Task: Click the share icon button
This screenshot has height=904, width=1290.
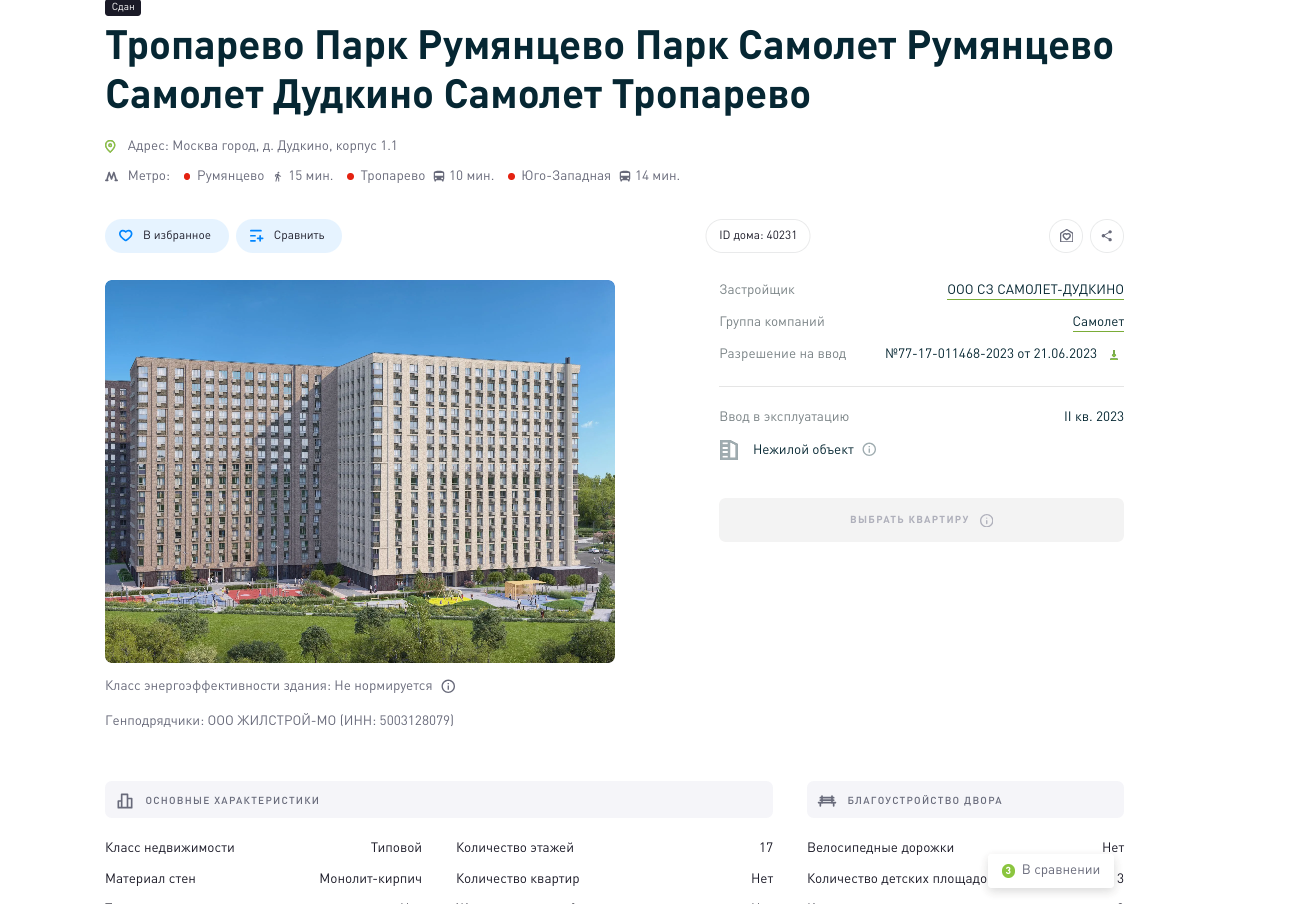Action: tap(1107, 236)
